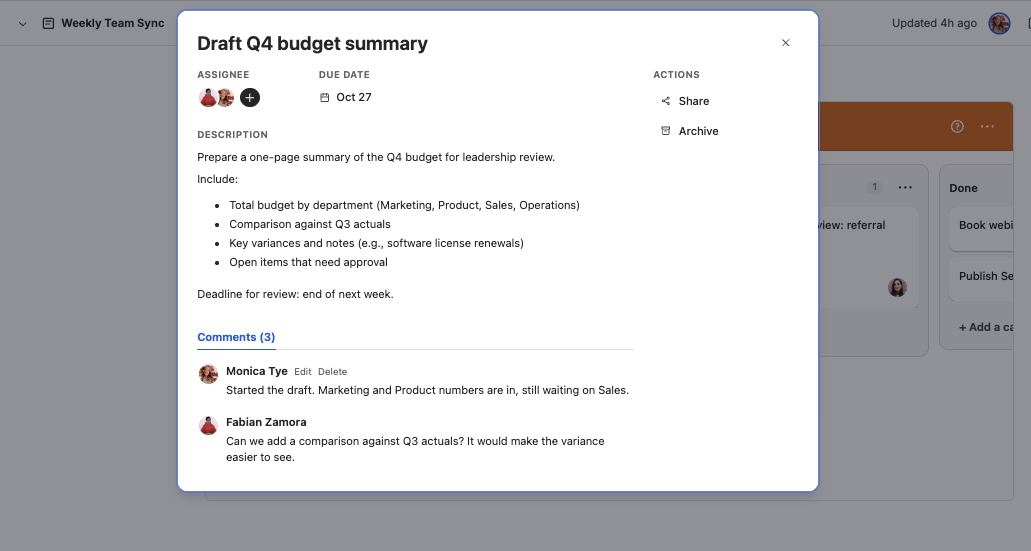
Task: Click the Share action label
Action: [x=694, y=101]
